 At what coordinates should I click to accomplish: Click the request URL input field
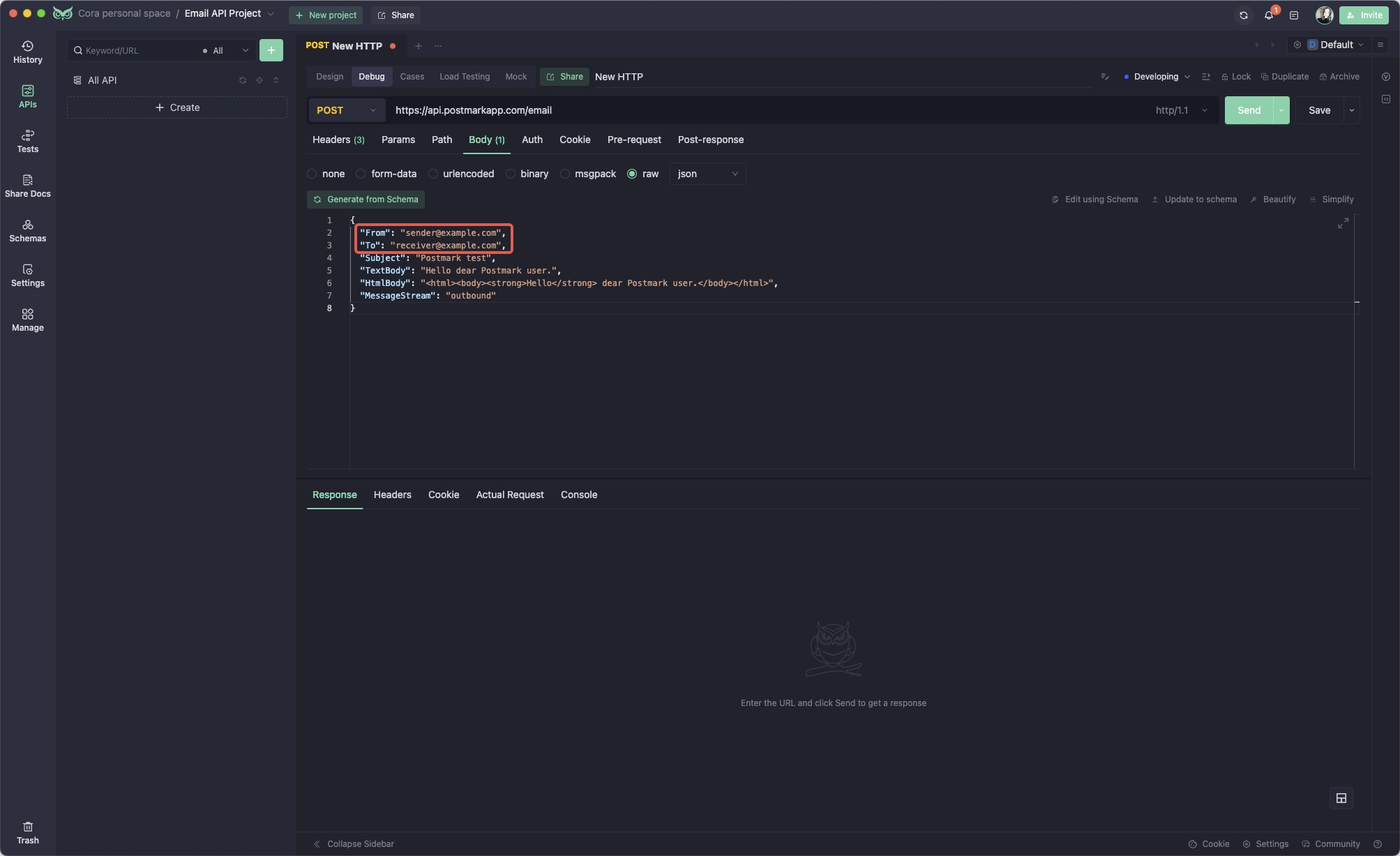click(767, 110)
